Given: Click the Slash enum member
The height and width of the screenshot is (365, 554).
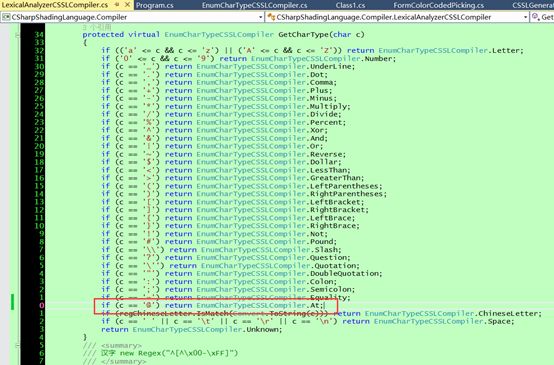Looking at the screenshot, I should point(326,249).
